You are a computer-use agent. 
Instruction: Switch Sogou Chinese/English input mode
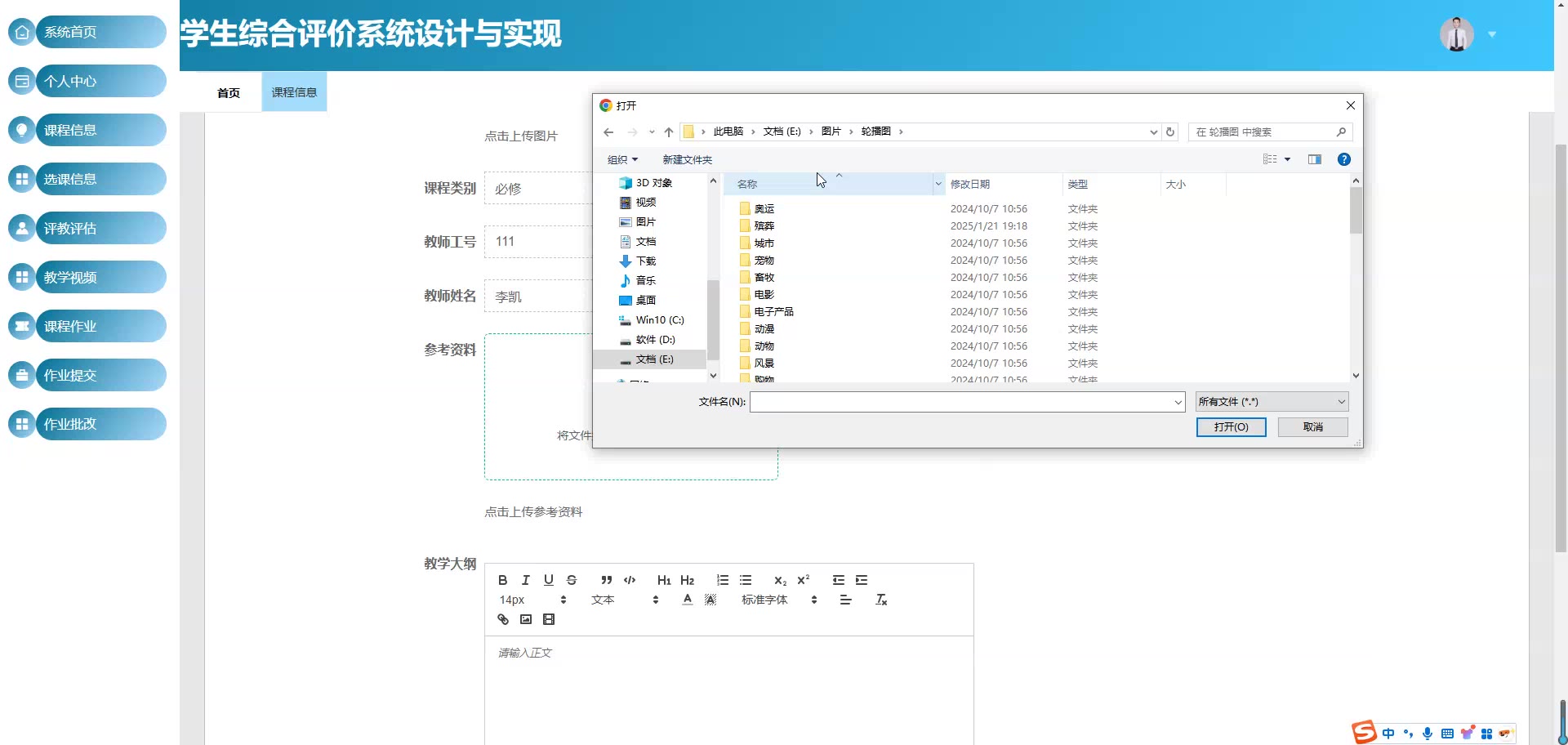(x=1388, y=734)
